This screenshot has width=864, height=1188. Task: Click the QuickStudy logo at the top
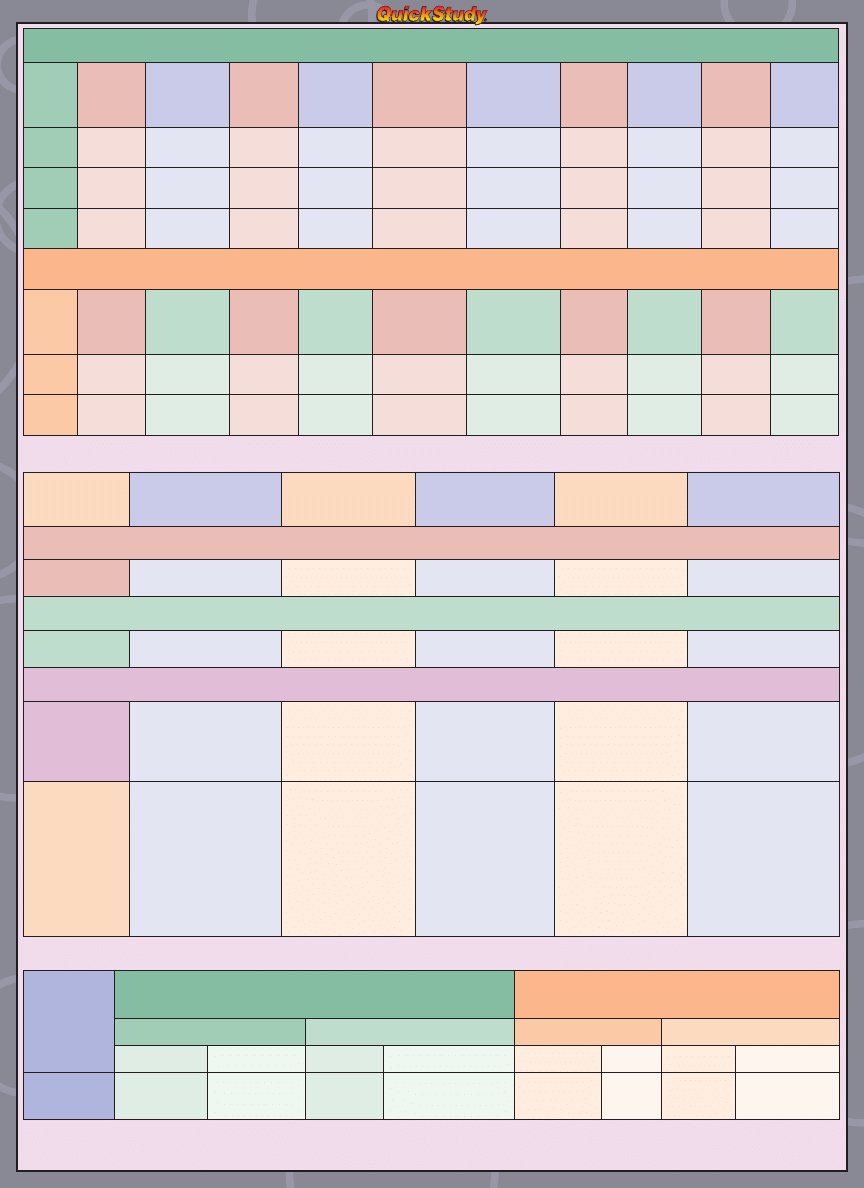tap(431, 14)
